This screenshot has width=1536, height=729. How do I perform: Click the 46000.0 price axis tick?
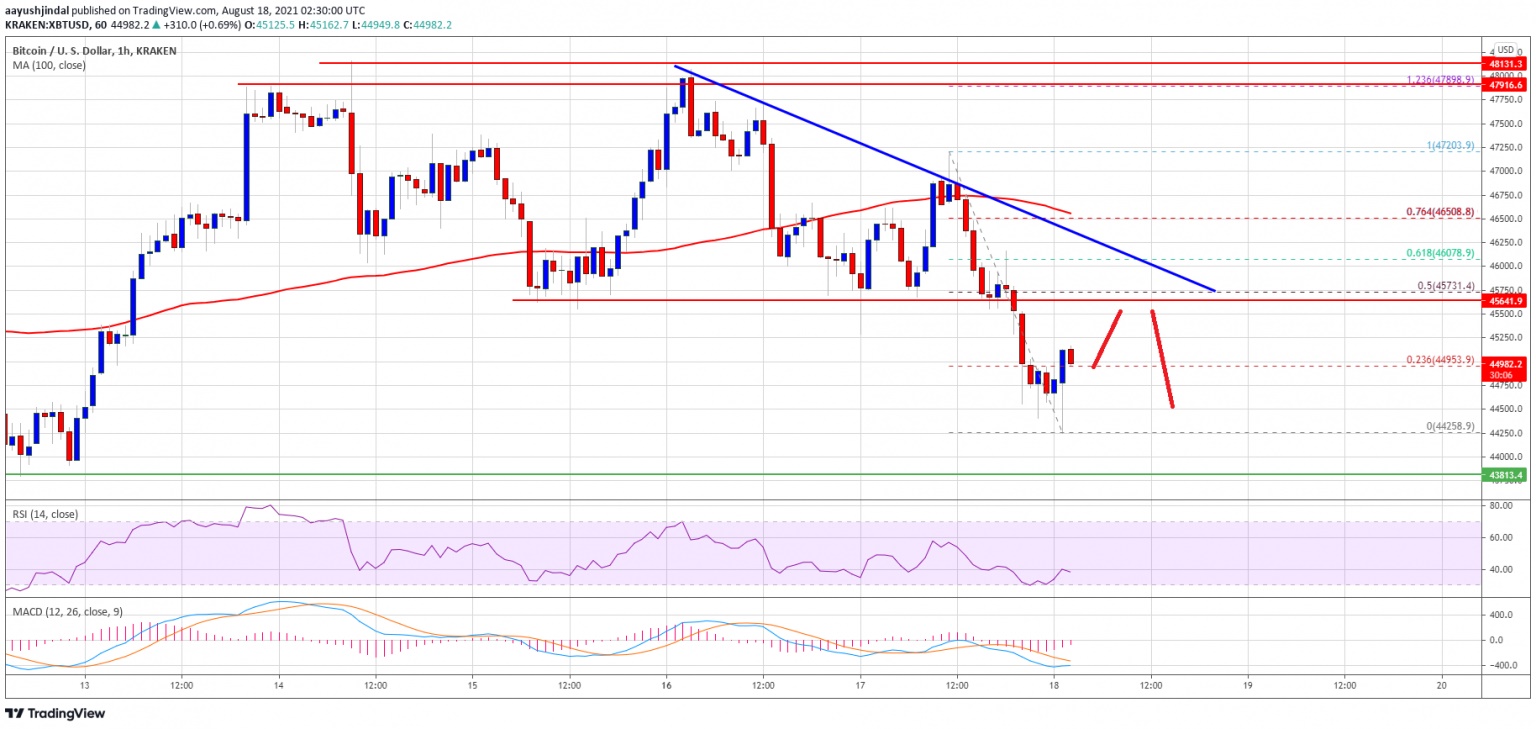(1507, 267)
